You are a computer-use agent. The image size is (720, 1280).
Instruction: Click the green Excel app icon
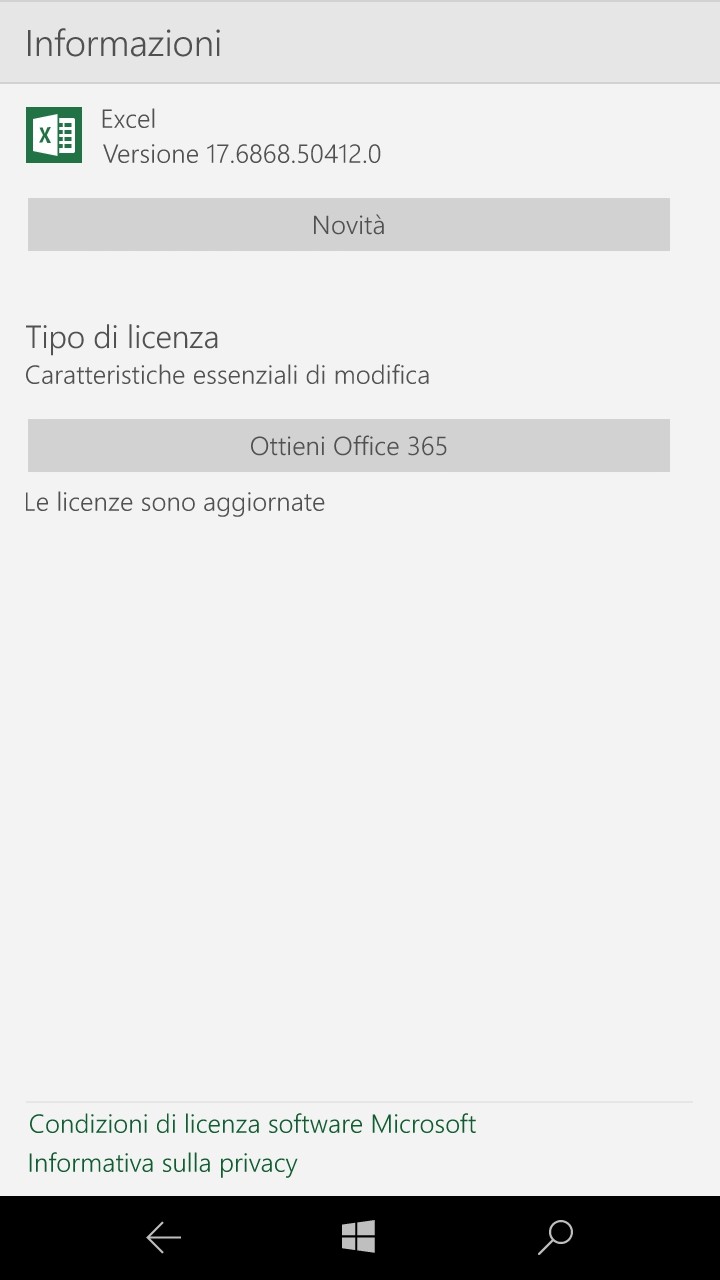[x=54, y=135]
